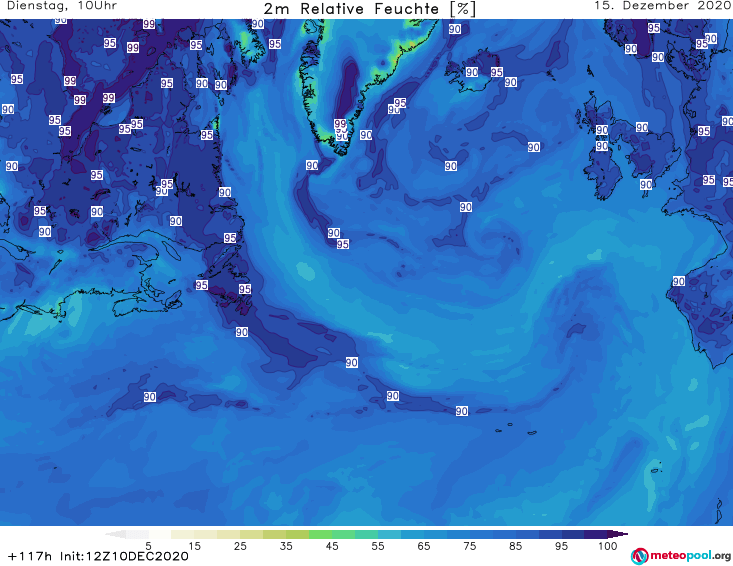Click the meteopool.org logo
Viewport: 733px width, 566px height.
point(681,556)
